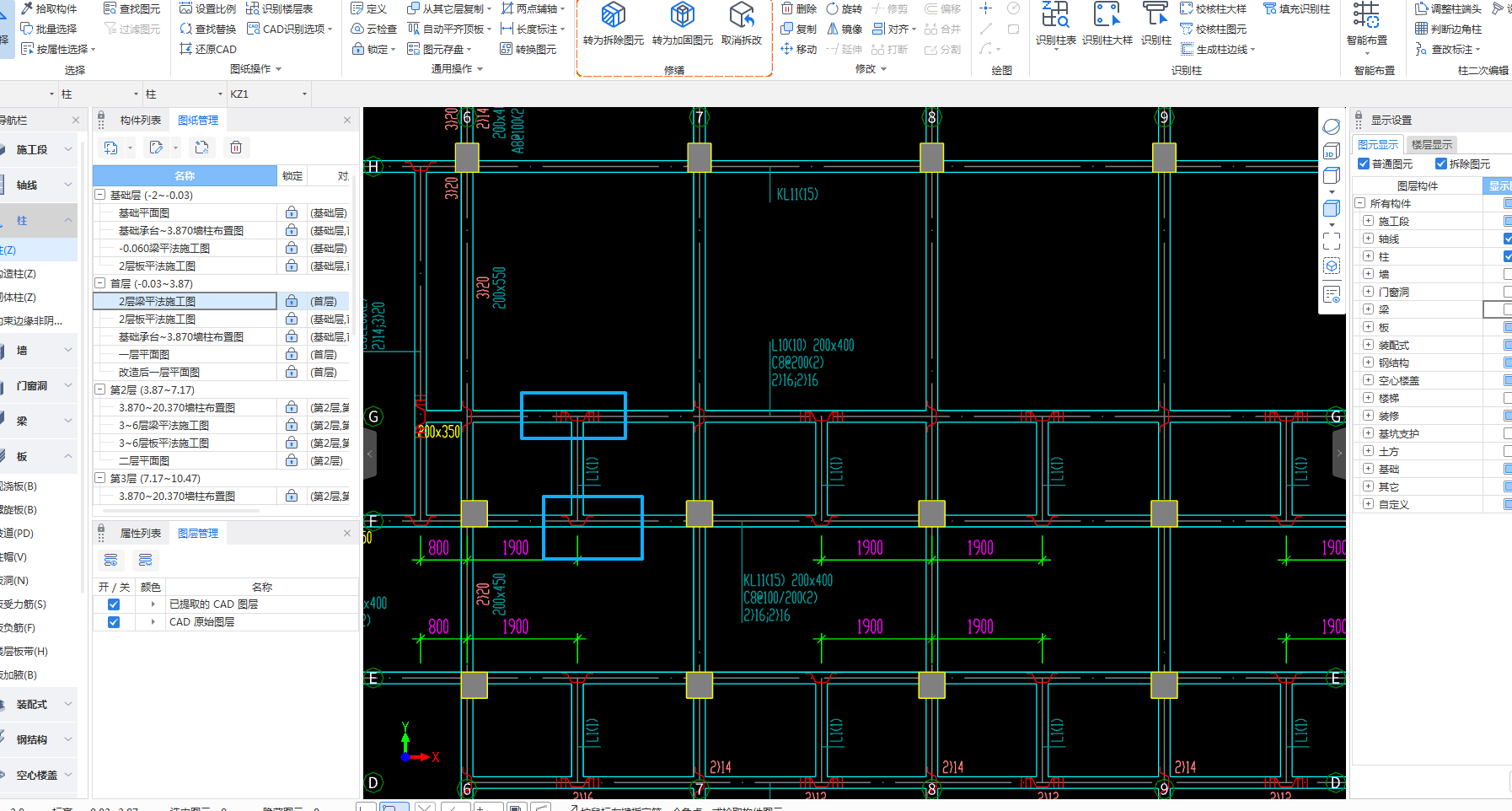Screen dimensions: 1512x811
Task: Expand the 梁 node in 图层构件
Action: pyautogui.click(x=1368, y=309)
